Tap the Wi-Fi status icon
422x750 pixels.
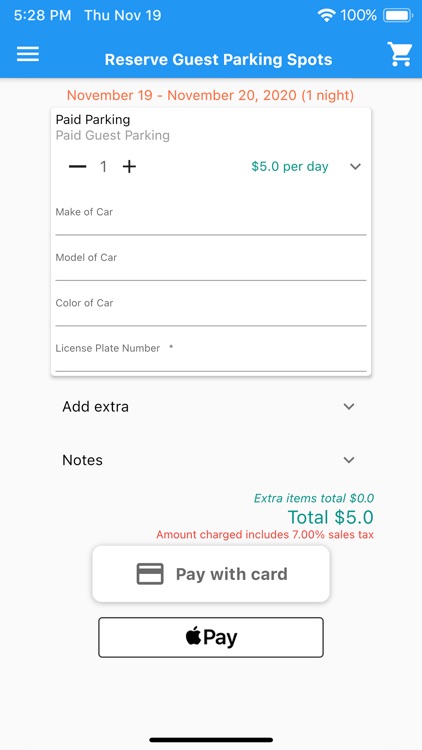point(327,16)
